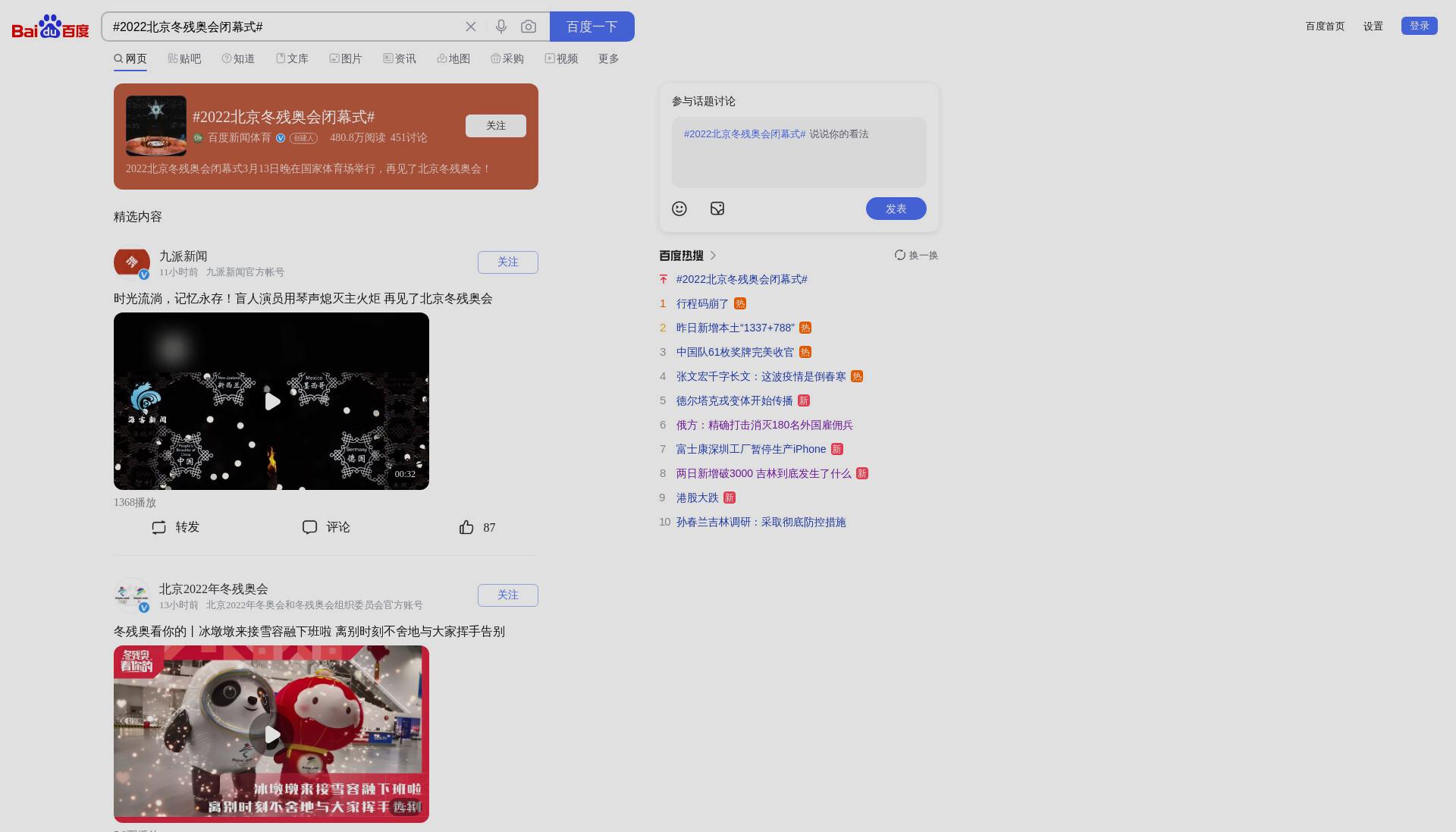The height and width of the screenshot is (832, 1456).
Task: Open 设置 in top right
Action: point(1373,27)
